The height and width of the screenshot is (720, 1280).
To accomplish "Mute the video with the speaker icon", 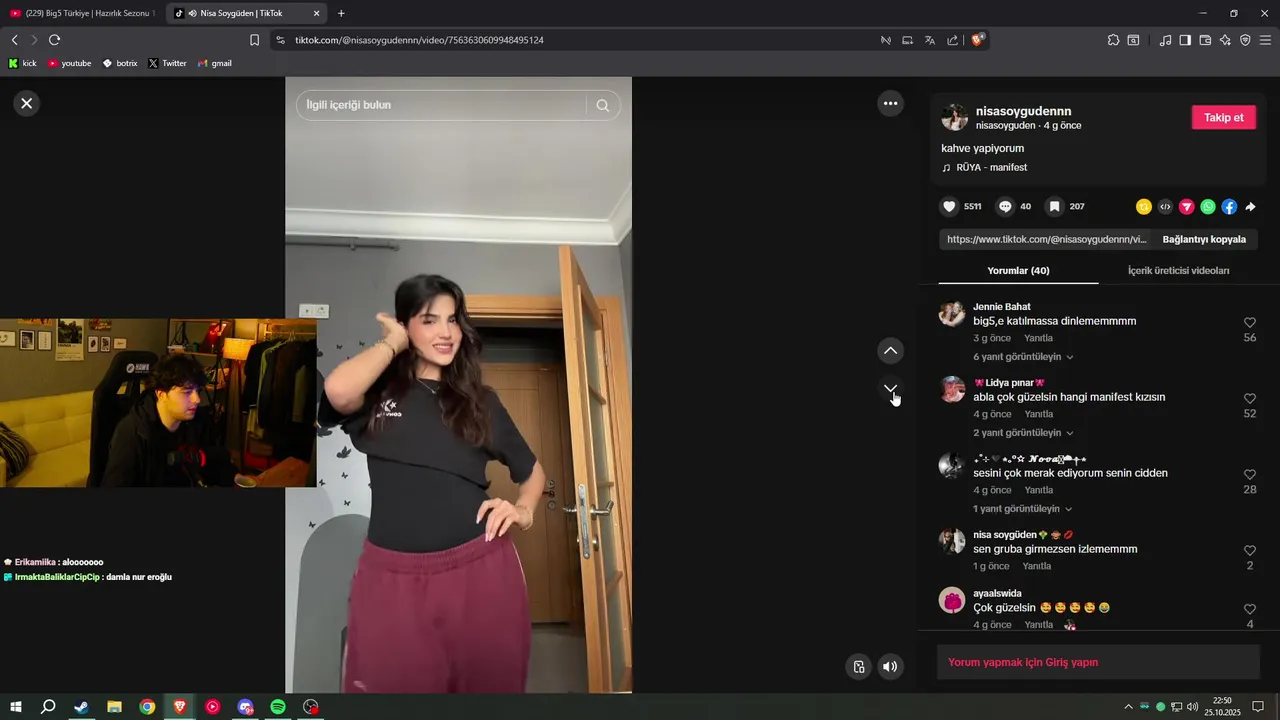I will point(890,667).
